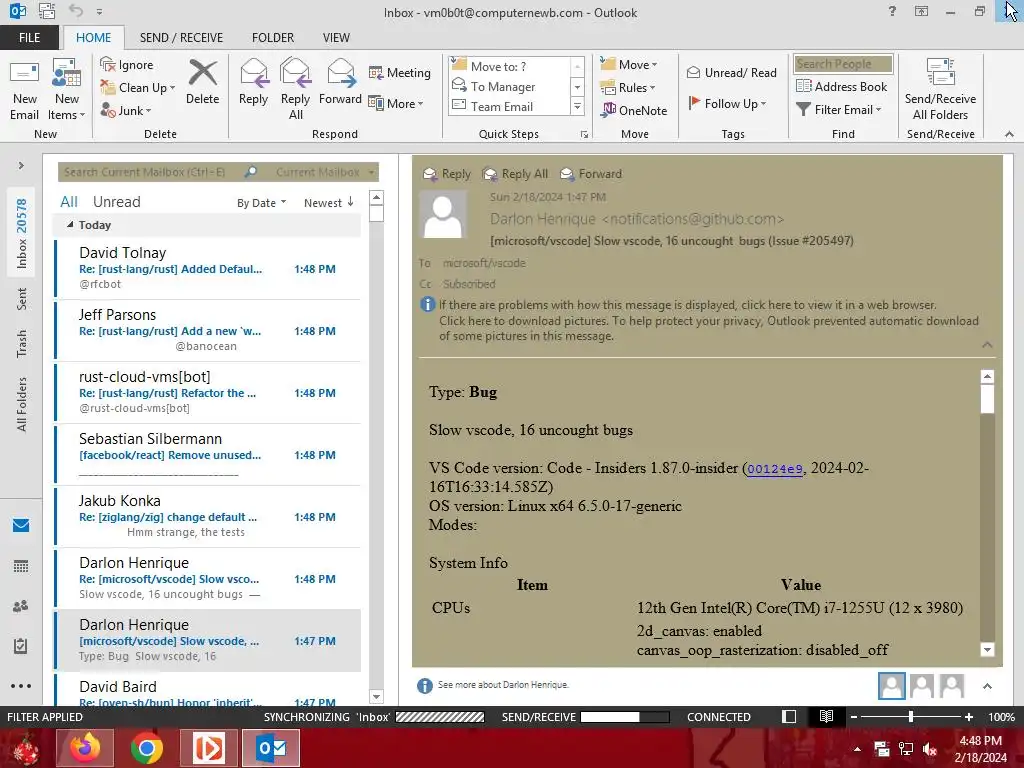The width and height of the screenshot is (1024, 768).
Task: Expand the Quick Steps gallery
Action: 577,106
